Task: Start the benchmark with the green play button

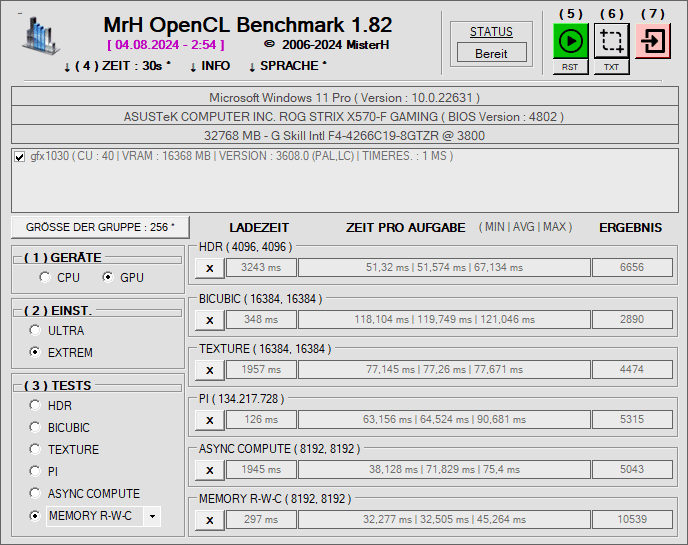Action: (x=570, y=41)
